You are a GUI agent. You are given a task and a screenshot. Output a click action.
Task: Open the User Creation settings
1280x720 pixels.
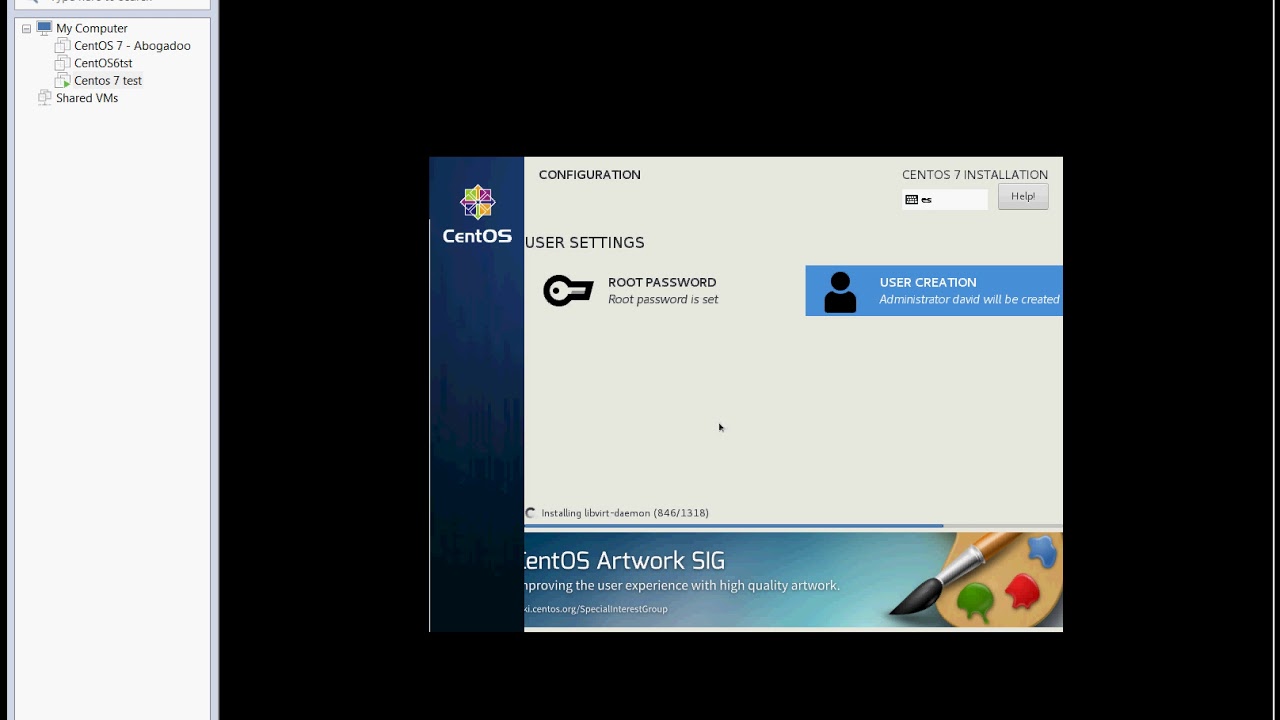[x=934, y=291]
